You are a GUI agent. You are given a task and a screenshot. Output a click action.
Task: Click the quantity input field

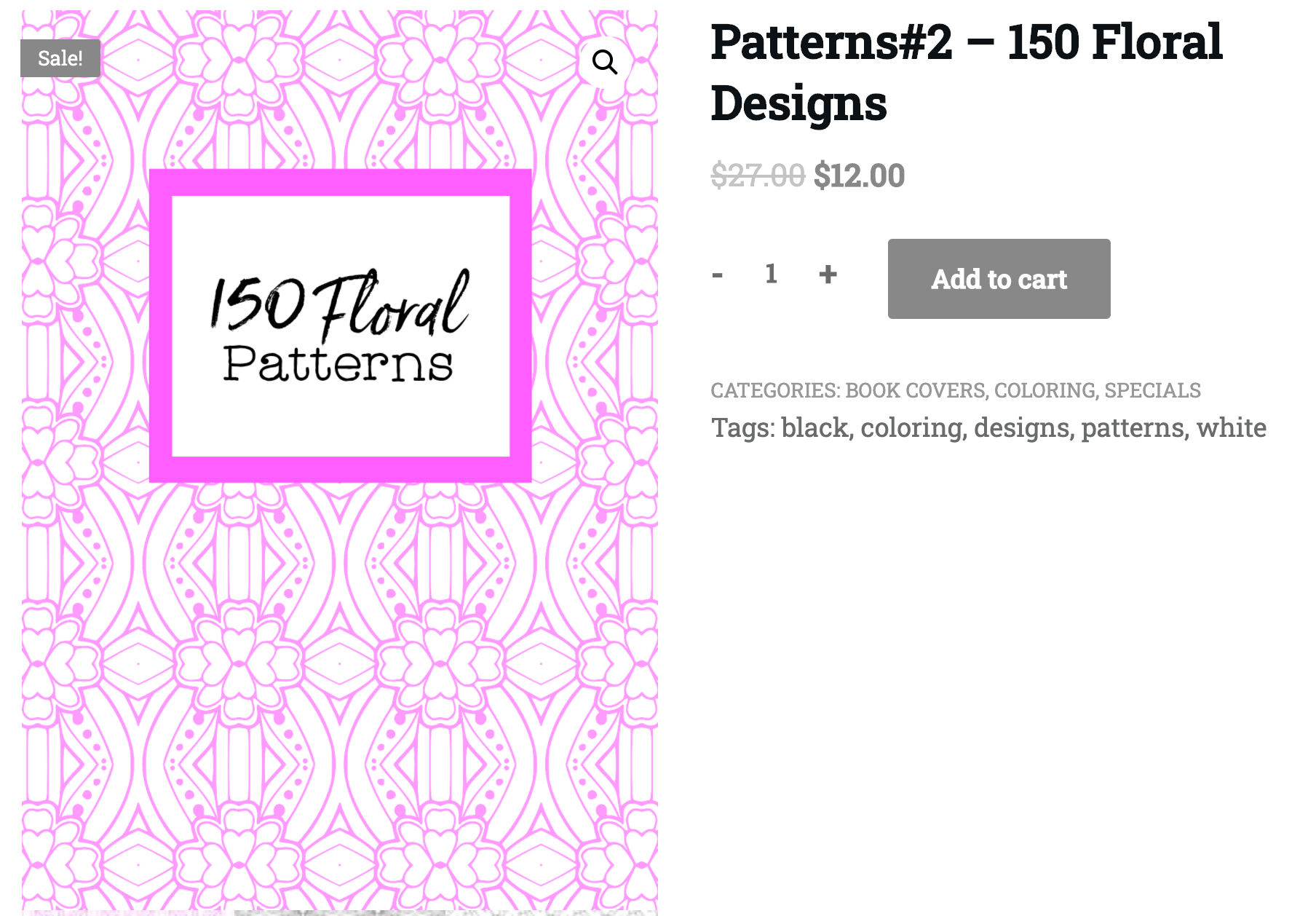(772, 275)
